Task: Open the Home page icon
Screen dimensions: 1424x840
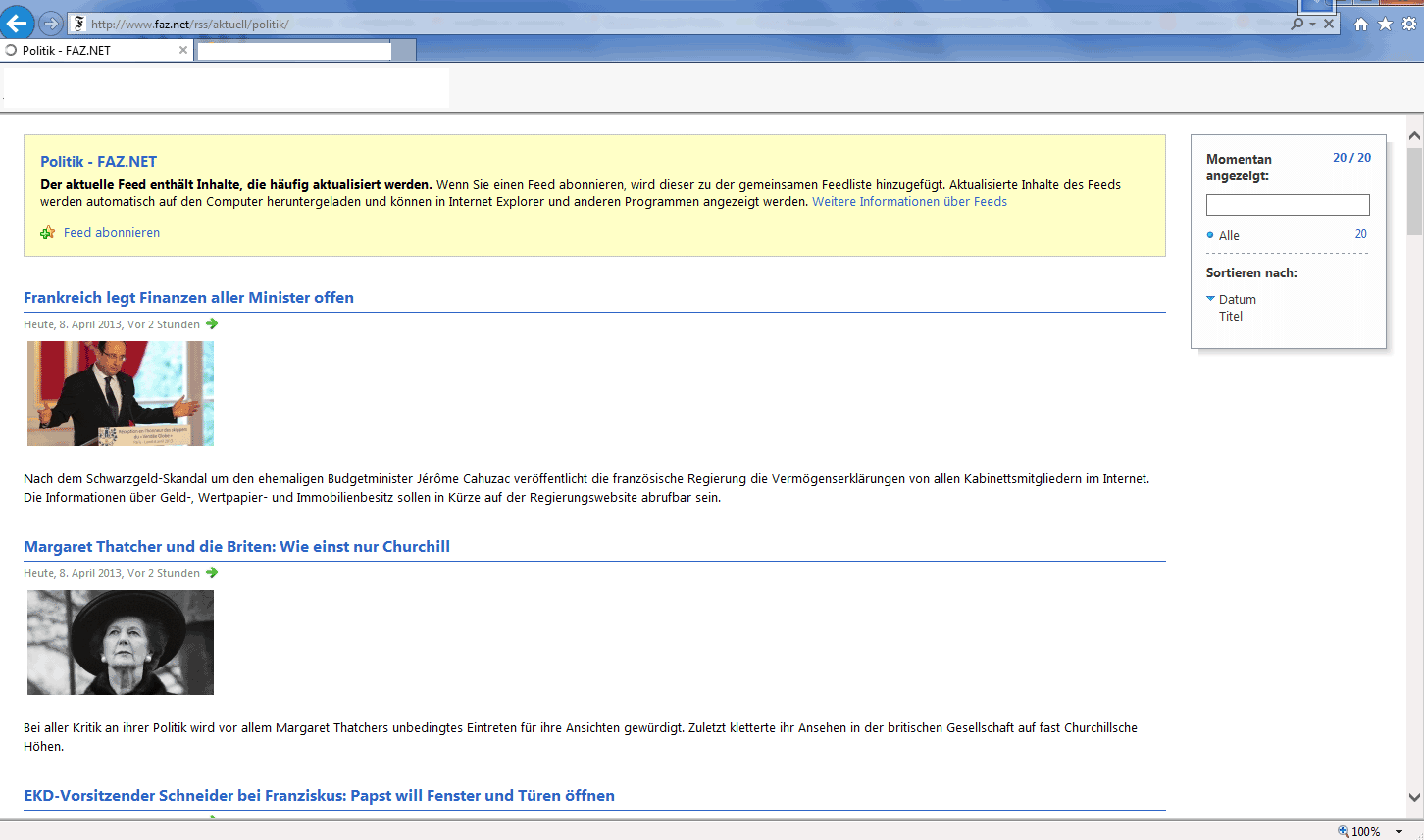Action: coord(1360,25)
